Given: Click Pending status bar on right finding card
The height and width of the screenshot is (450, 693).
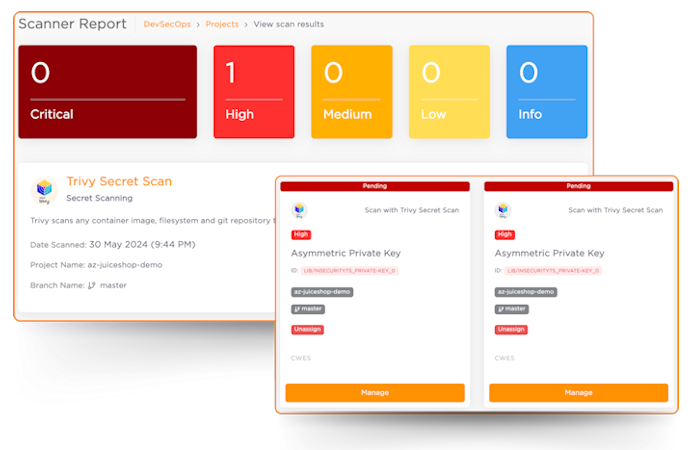Looking at the screenshot, I should click(x=579, y=186).
